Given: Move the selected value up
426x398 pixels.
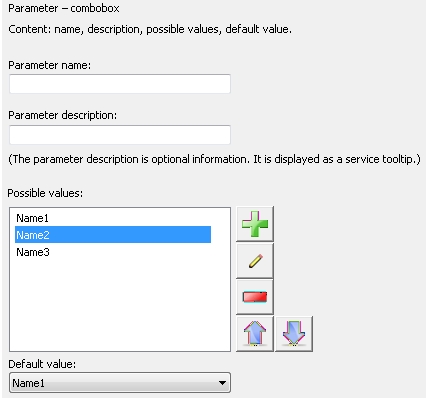Looking at the screenshot, I should click(x=255, y=334).
